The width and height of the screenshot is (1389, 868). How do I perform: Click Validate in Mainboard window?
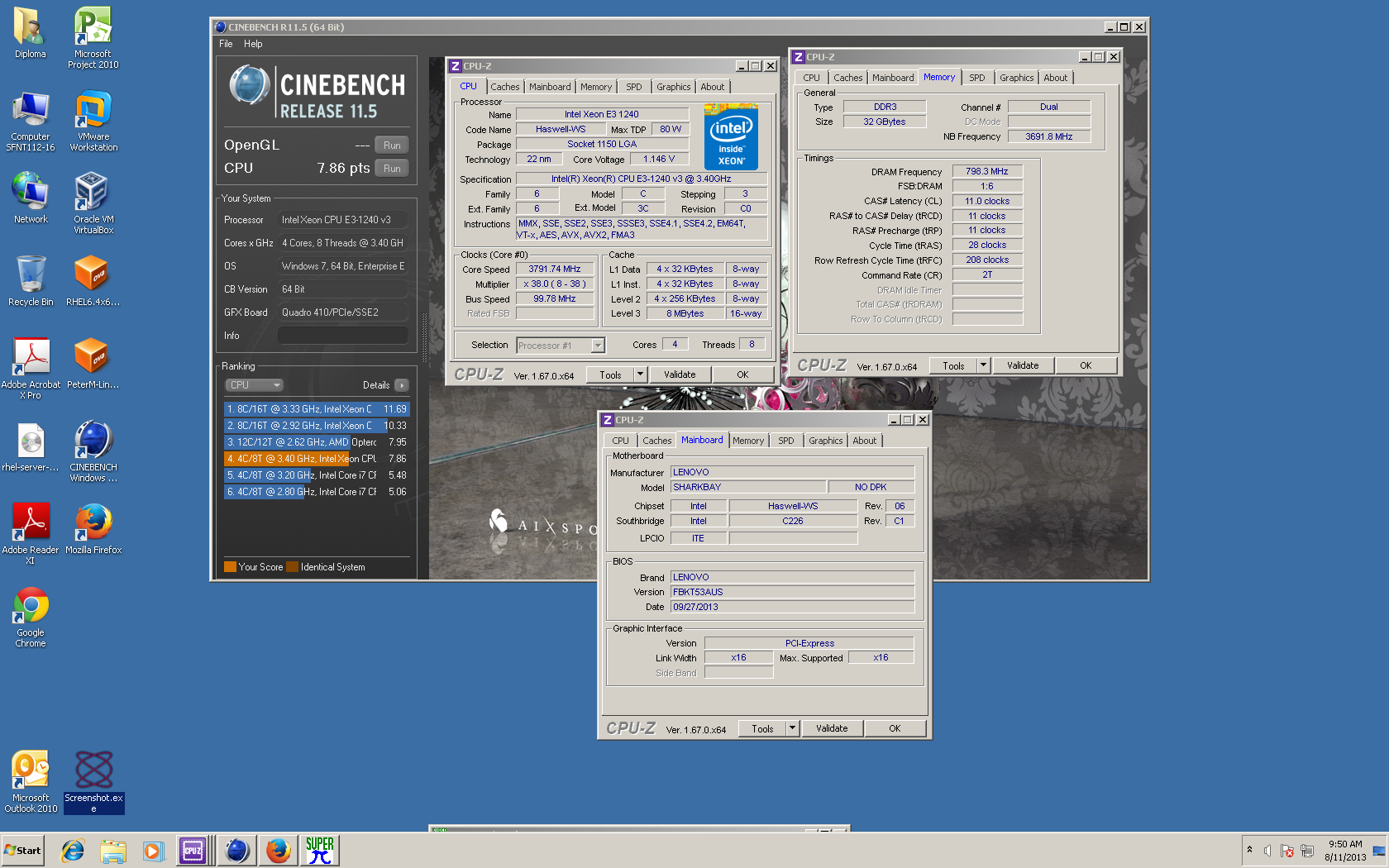coord(832,728)
